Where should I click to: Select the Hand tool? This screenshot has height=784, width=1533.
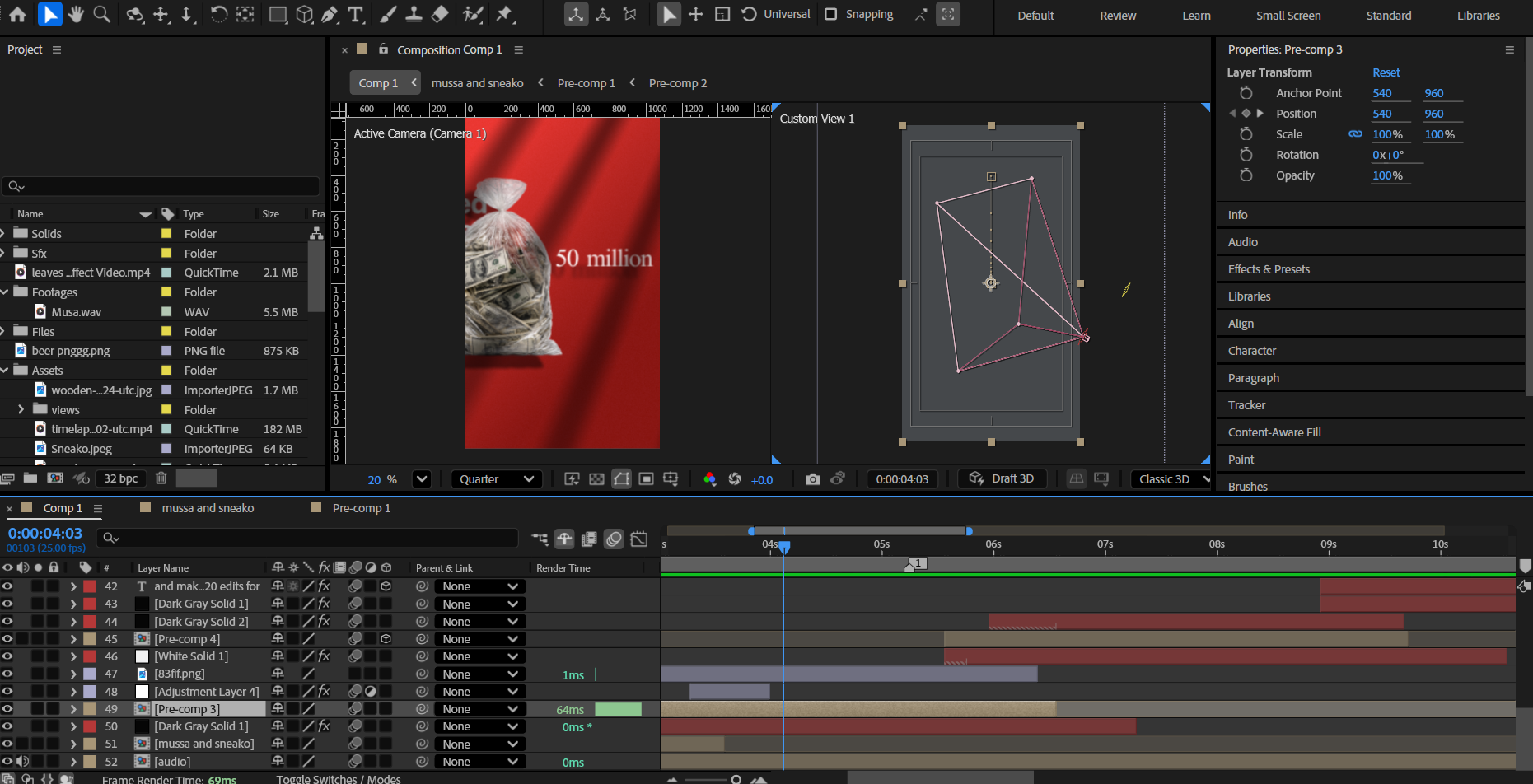point(76,14)
